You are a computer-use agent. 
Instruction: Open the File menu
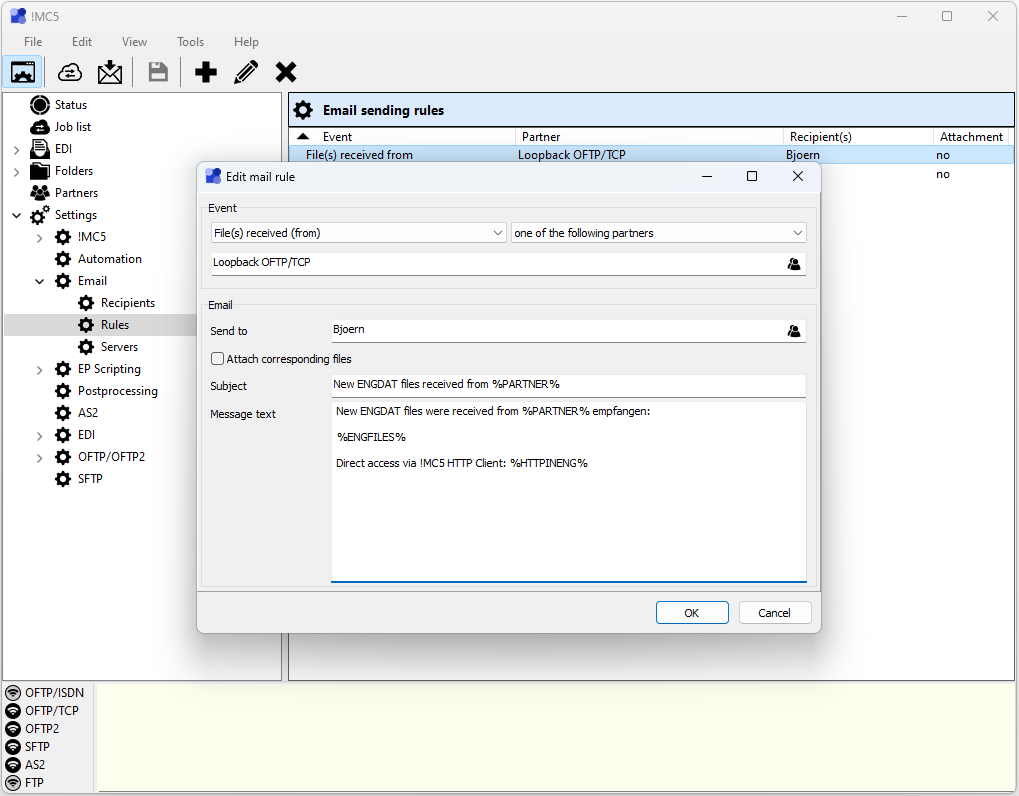(33, 42)
